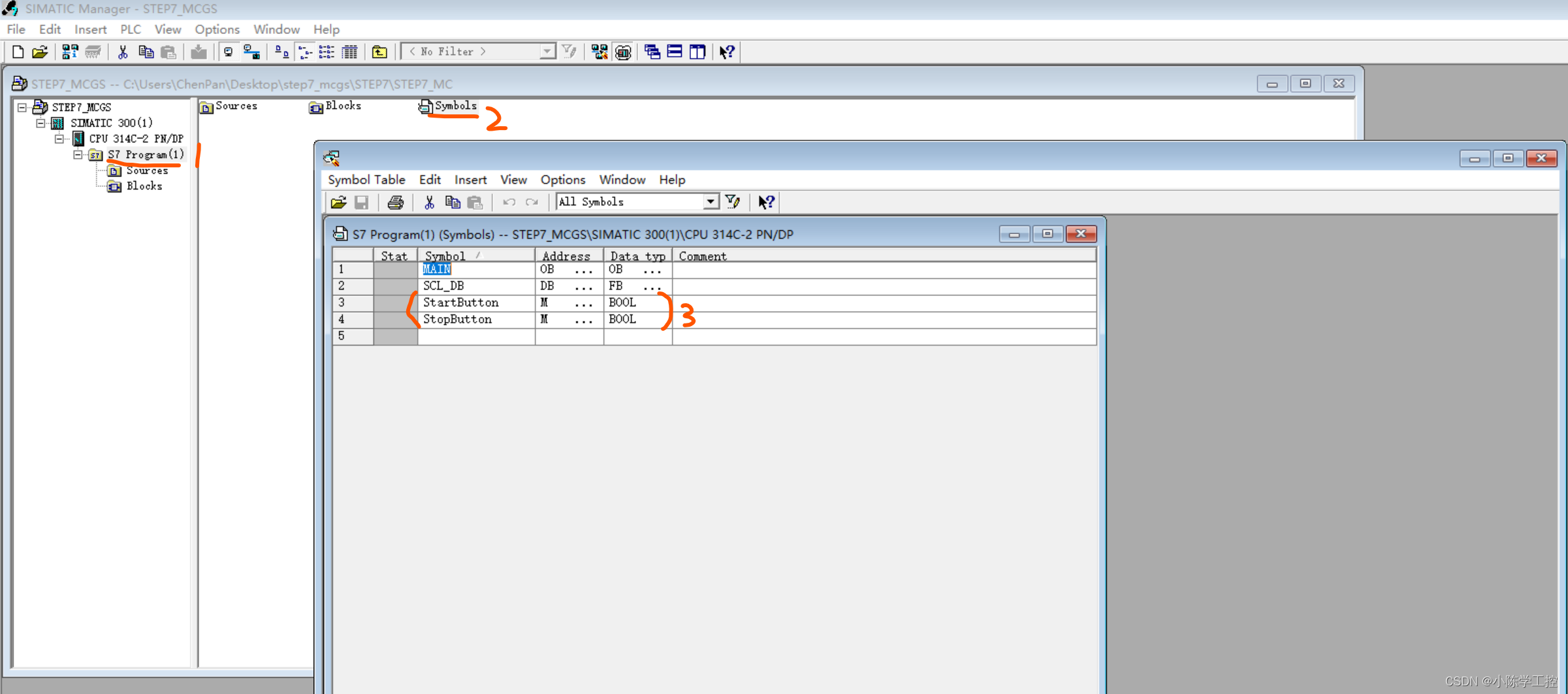This screenshot has width=1568, height=694.
Task: Click Edit Filter icon in Symbol Editor toolbar
Action: 733,203
